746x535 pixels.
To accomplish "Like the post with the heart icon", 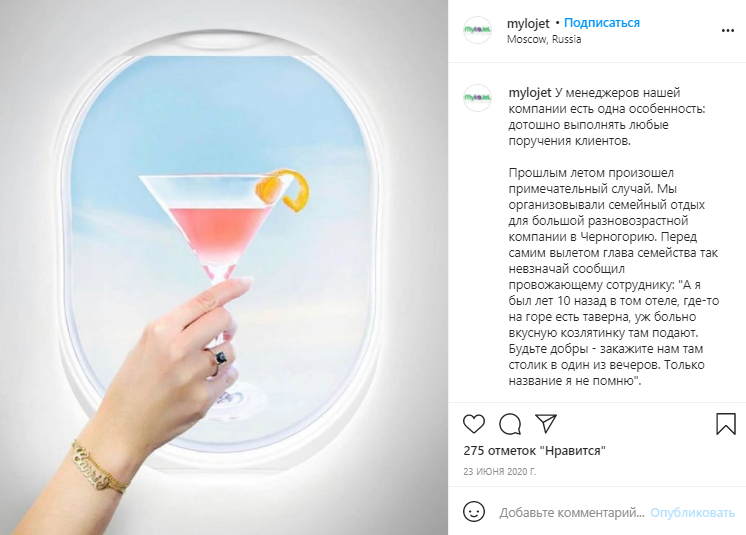I will coord(474,424).
